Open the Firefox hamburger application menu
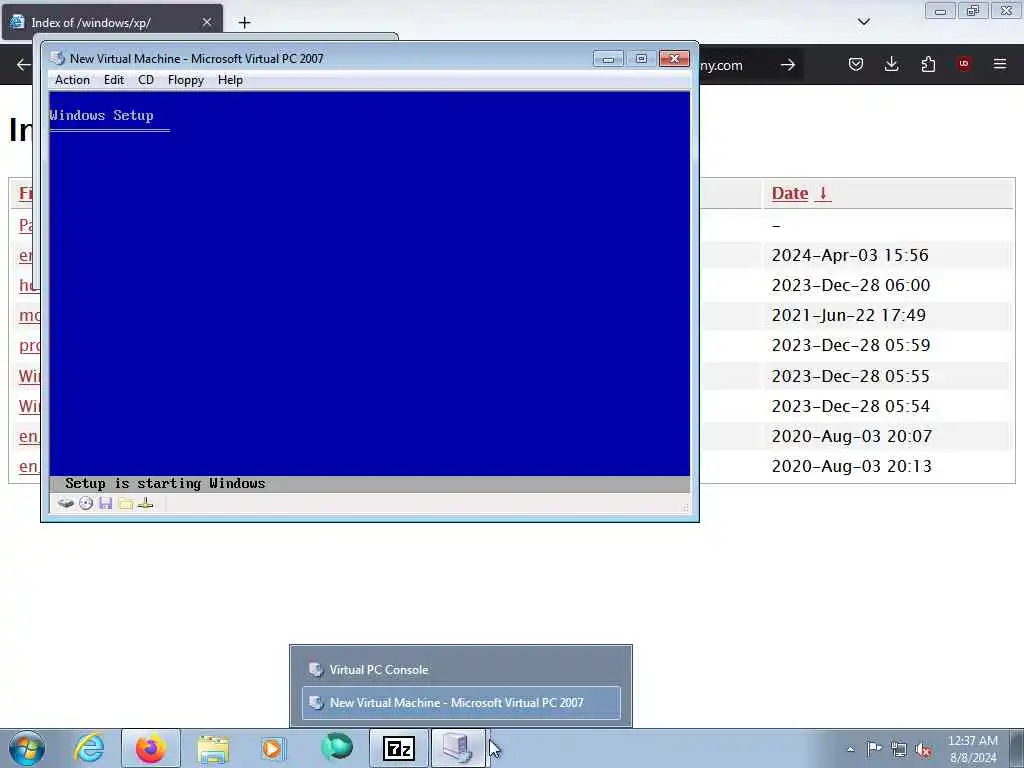Viewport: 1024px width, 768px height. point(1000,64)
